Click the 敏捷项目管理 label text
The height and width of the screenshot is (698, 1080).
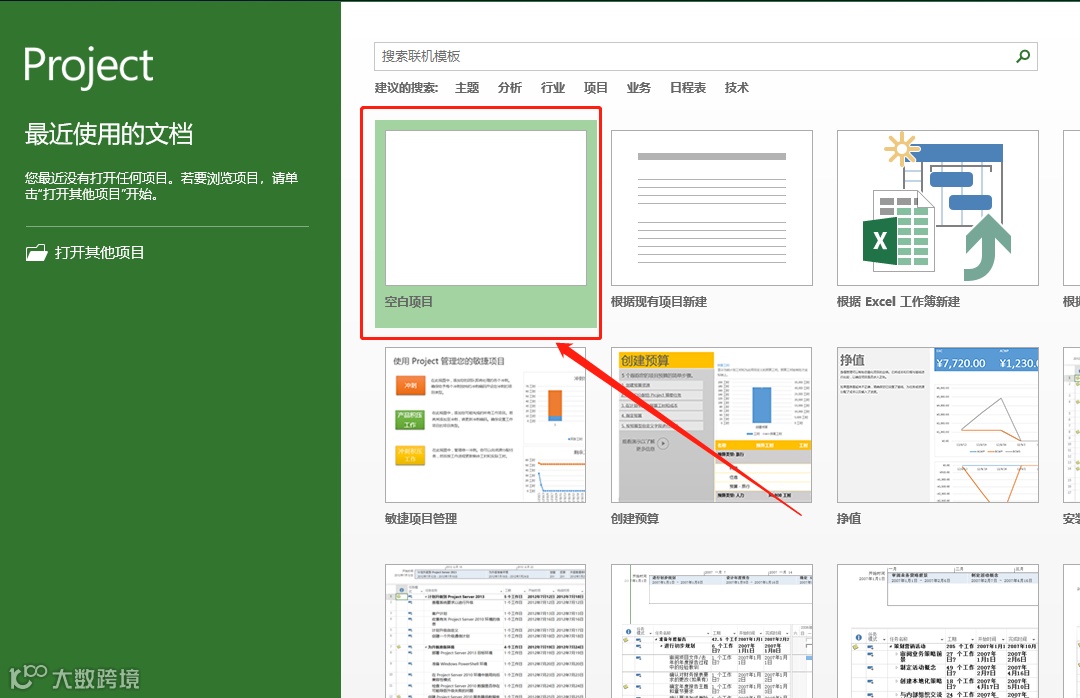421,519
